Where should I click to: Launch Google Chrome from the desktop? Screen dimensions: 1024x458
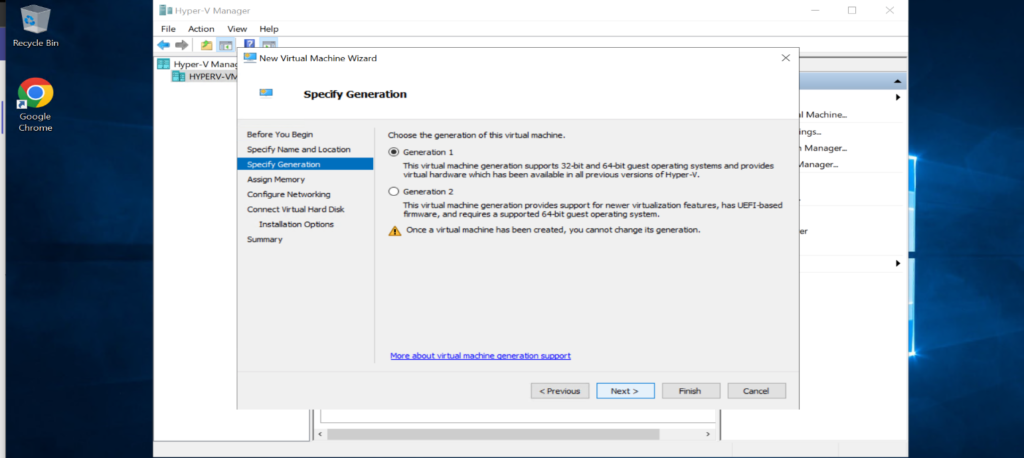(x=35, y=105)
